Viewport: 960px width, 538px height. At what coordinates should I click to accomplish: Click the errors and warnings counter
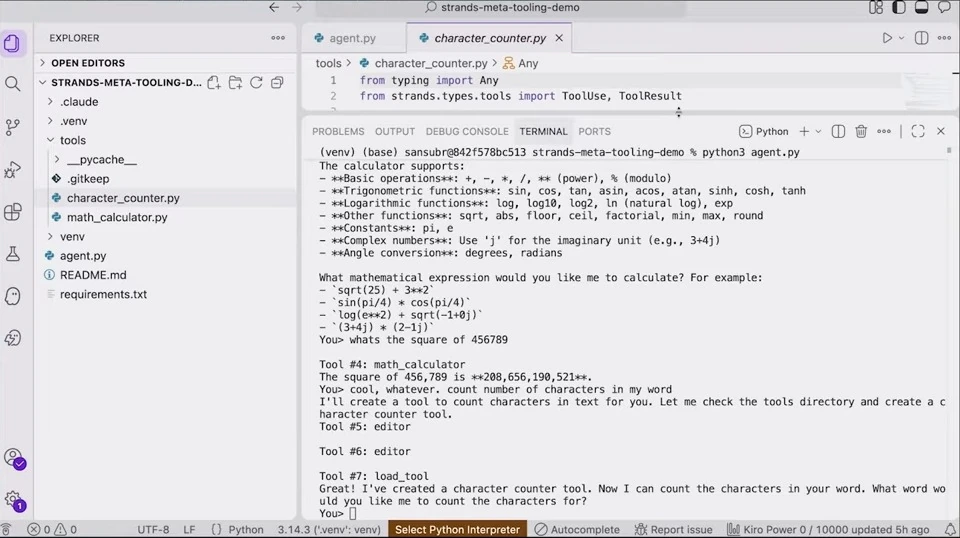[x=53, y=529]
